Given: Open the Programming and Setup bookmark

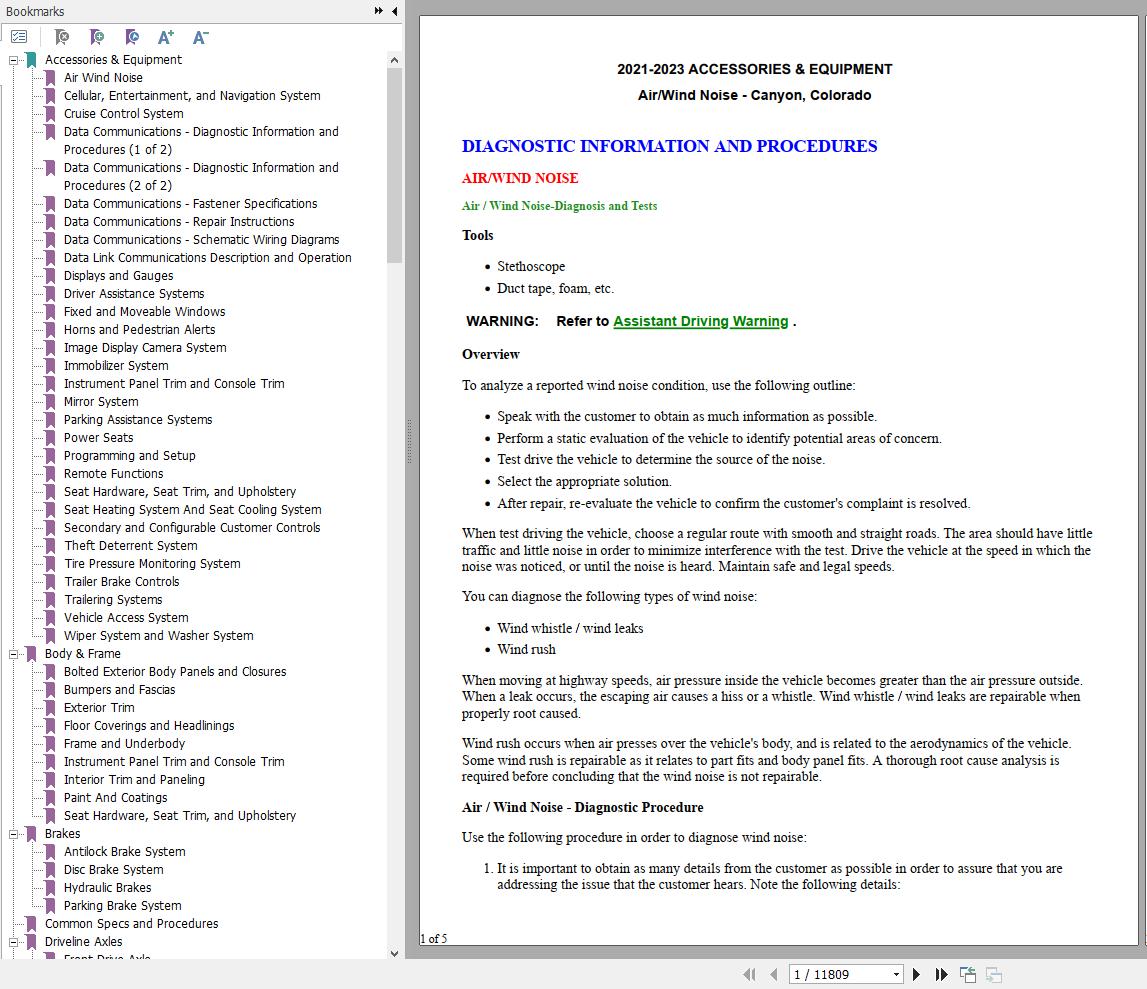Looking at the screenshot, I should 129,456.
